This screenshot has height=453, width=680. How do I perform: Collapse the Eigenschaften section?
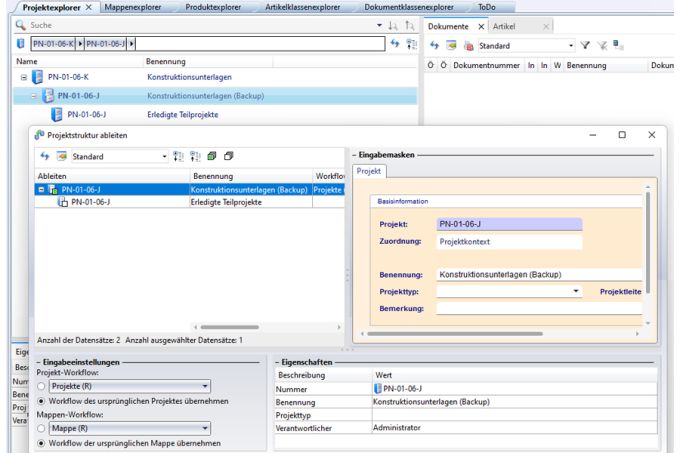click(x=278, y=362)
